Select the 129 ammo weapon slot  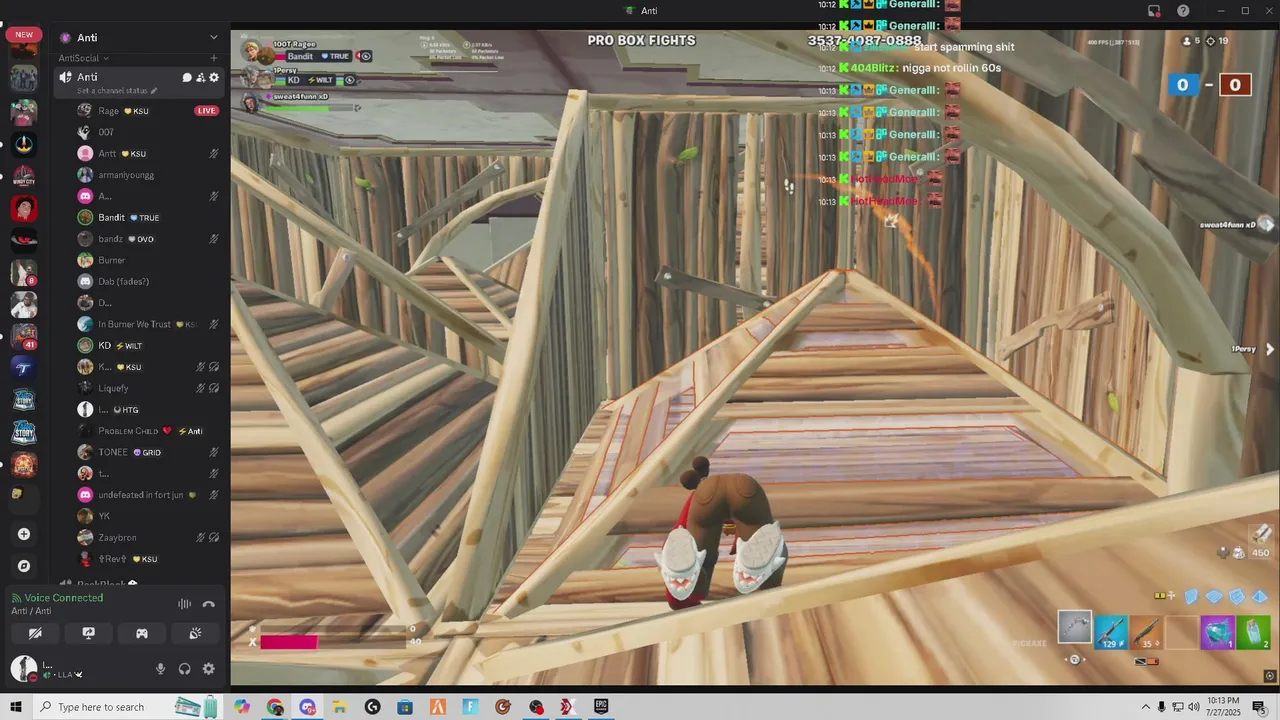tap(1111, 632)
